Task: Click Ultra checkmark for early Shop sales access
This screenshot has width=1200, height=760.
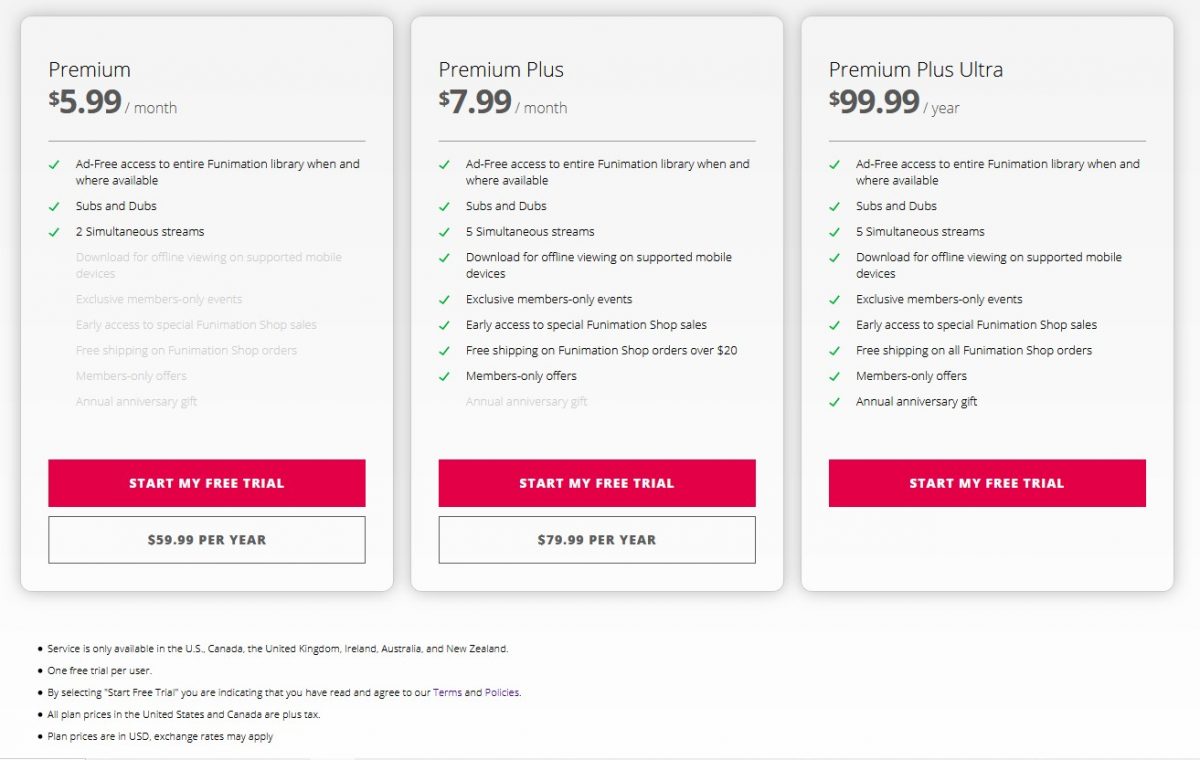Action: coord(834,325)
